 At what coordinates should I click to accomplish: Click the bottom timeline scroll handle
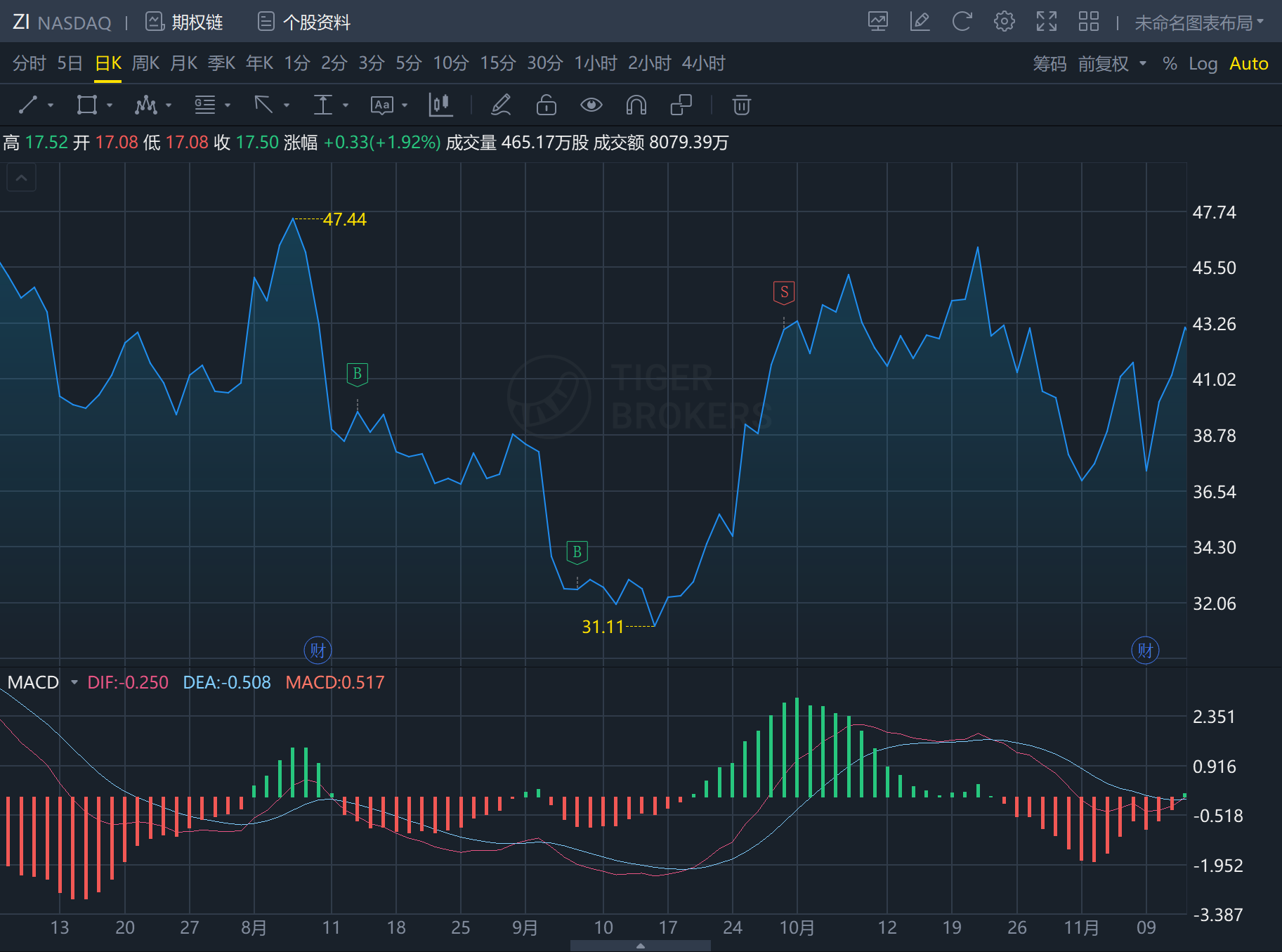click(640, 946)
